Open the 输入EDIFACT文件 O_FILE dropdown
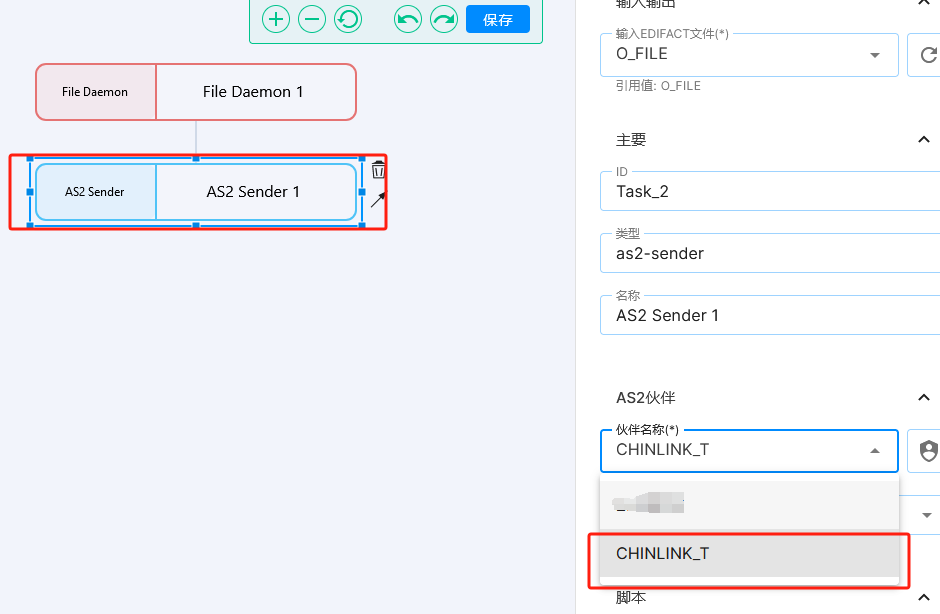 [x=748, y=54]
